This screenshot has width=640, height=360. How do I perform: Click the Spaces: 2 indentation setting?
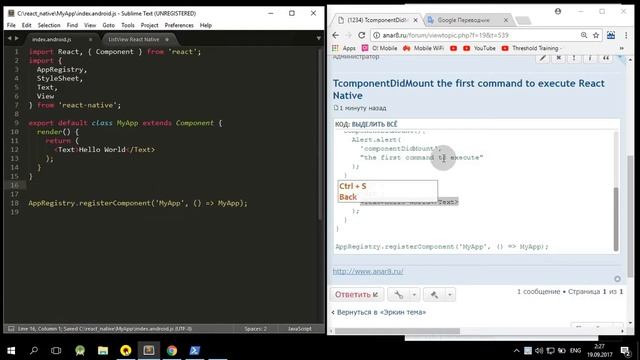tap(256, 329)
